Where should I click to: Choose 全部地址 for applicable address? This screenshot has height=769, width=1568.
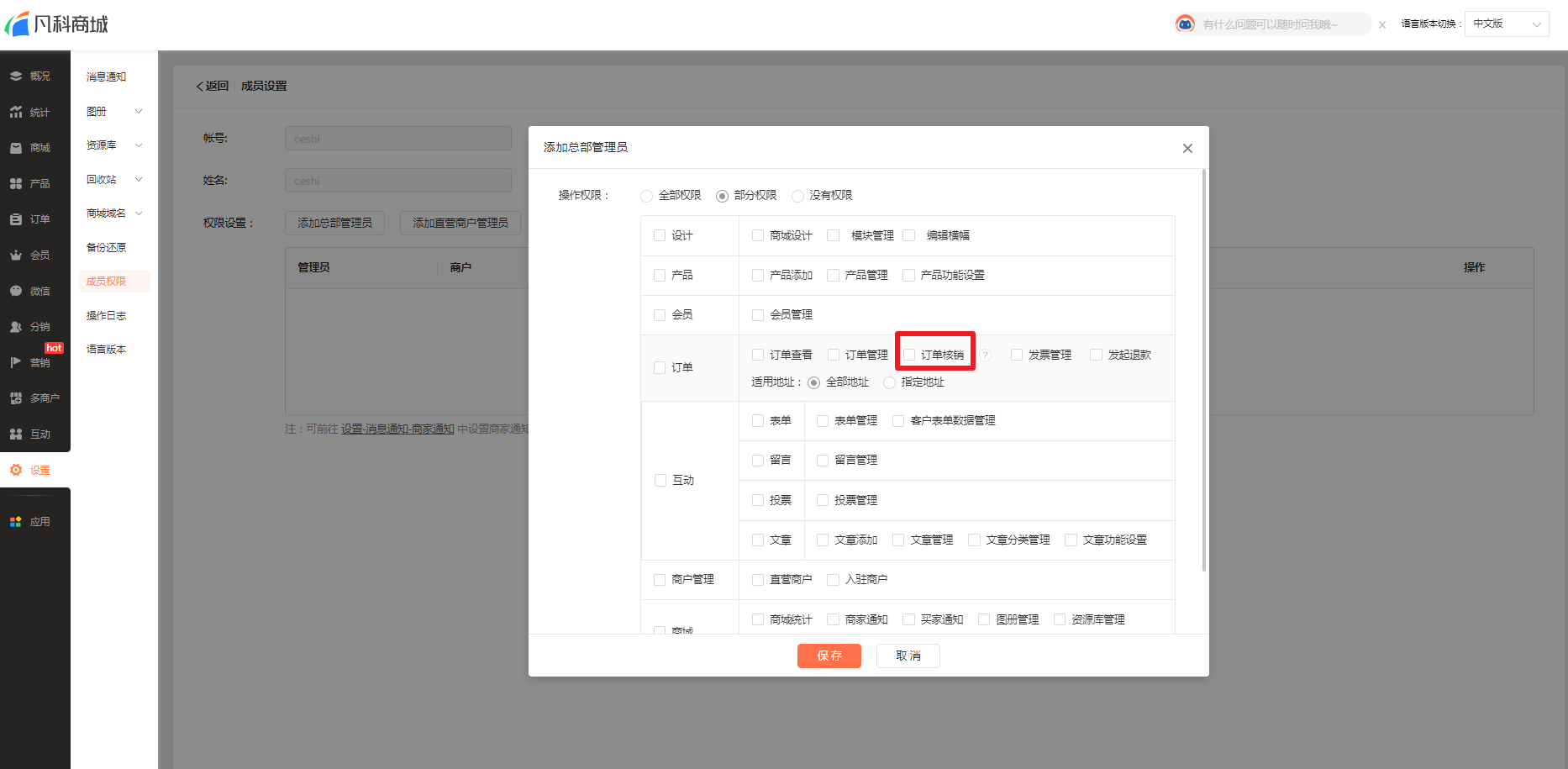click(x=813, y=382)
